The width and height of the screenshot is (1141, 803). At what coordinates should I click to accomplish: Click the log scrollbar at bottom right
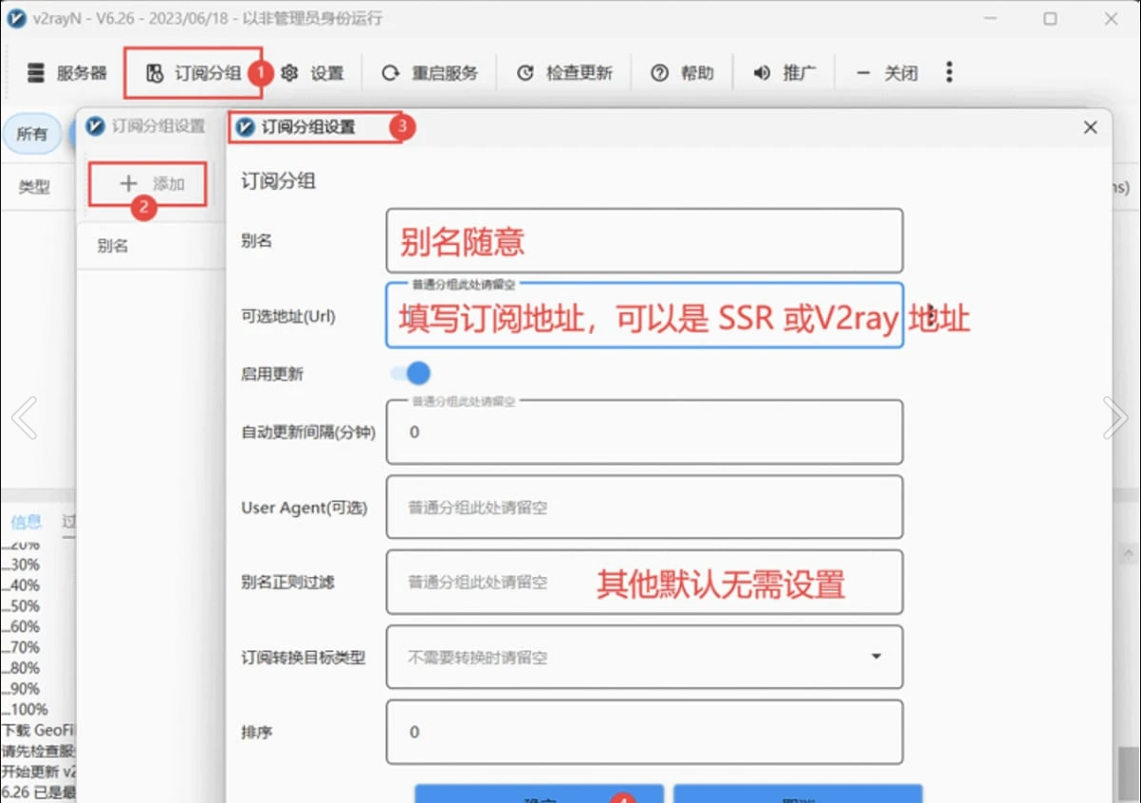click(x=1128, y=774)
